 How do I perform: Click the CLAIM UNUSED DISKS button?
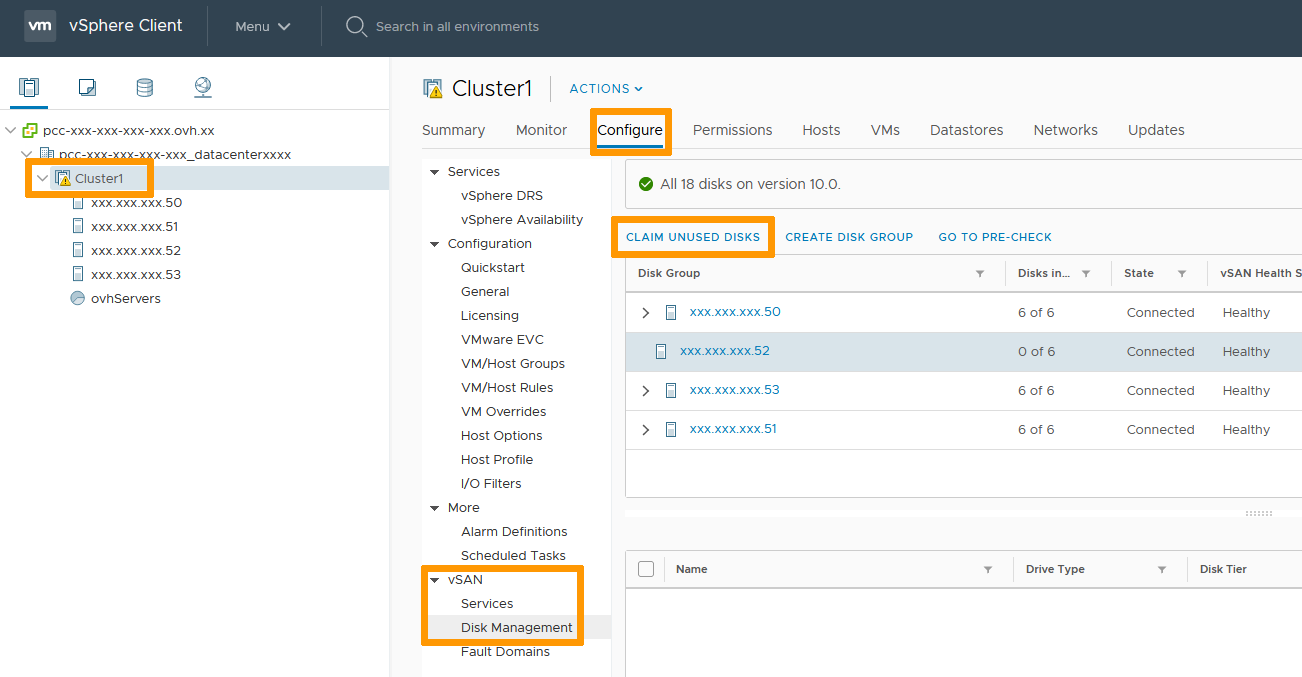point(692,237)
